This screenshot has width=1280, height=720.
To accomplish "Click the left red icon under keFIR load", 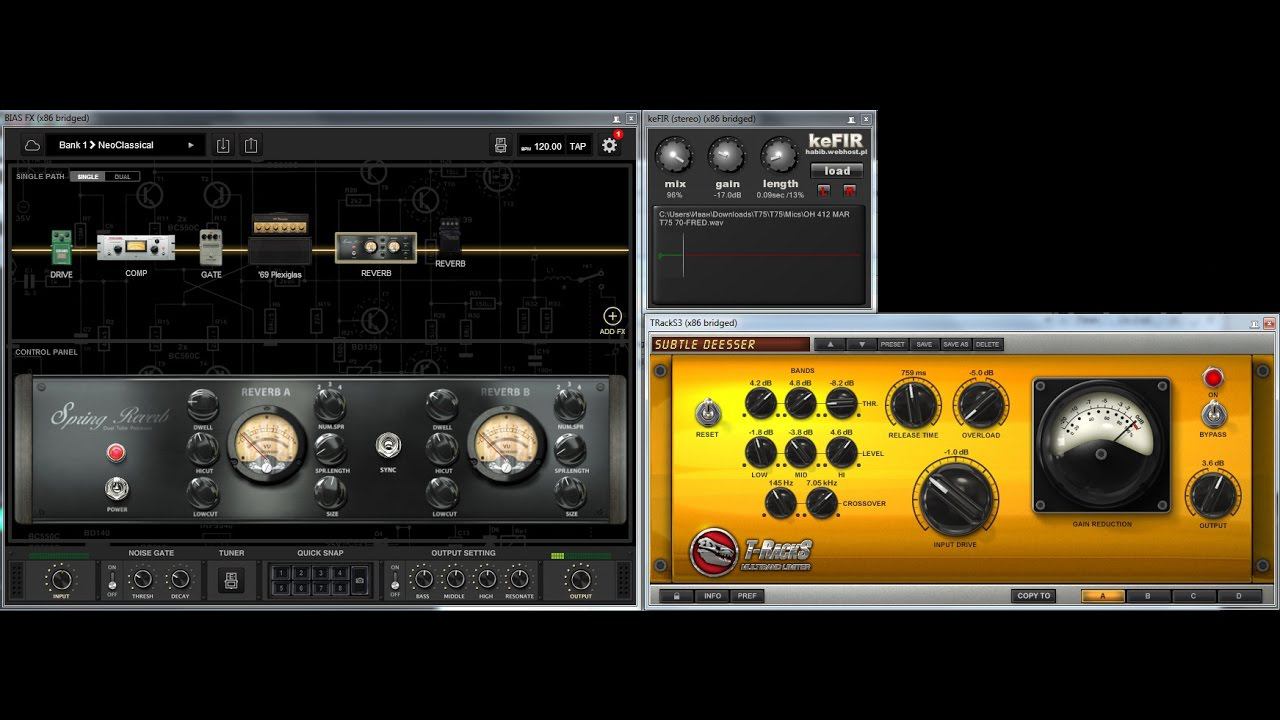I will [x=824, y=190].
